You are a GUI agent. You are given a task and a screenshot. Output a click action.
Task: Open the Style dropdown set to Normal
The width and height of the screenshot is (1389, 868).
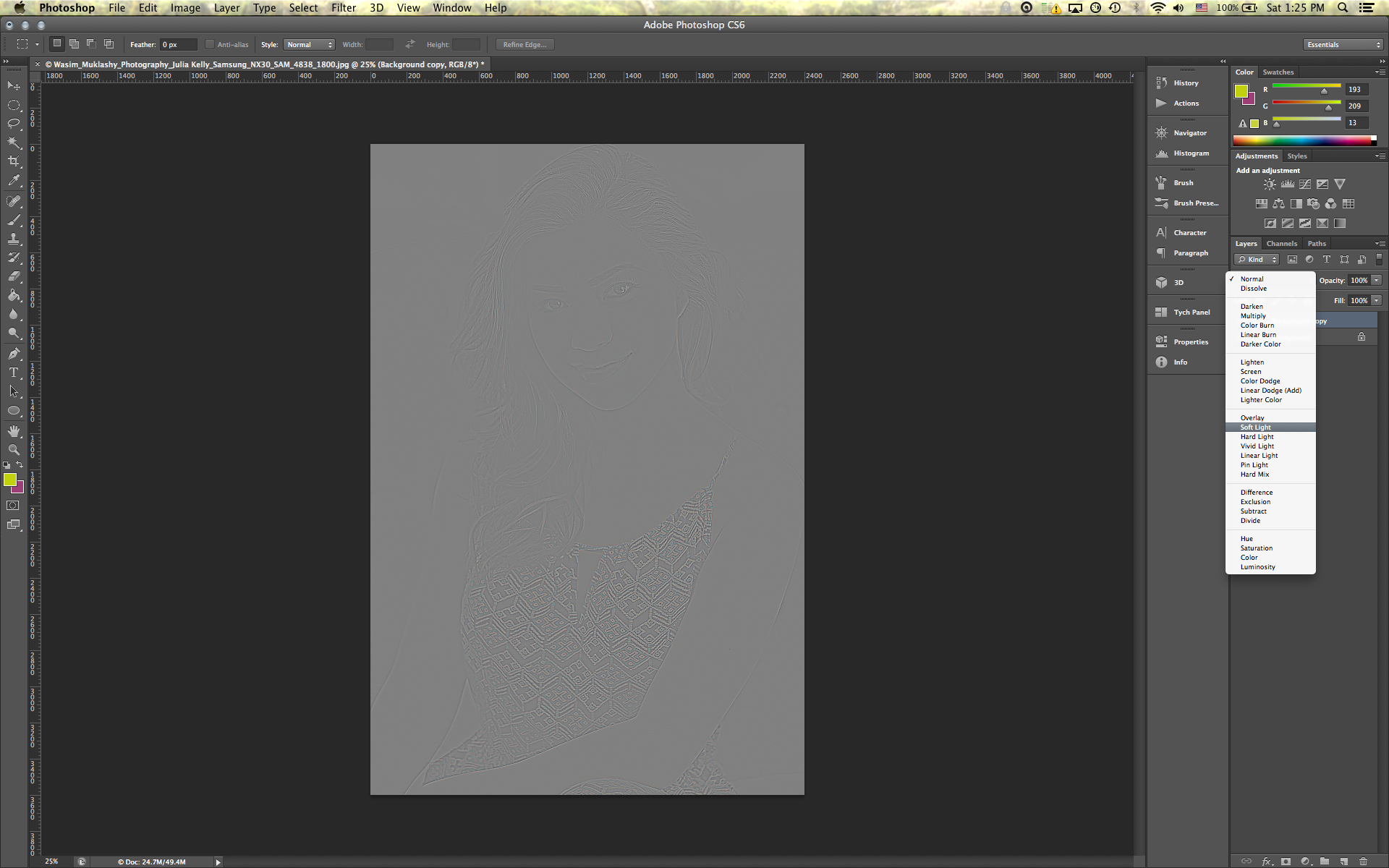pyautogui.click(x=309, y=45)
